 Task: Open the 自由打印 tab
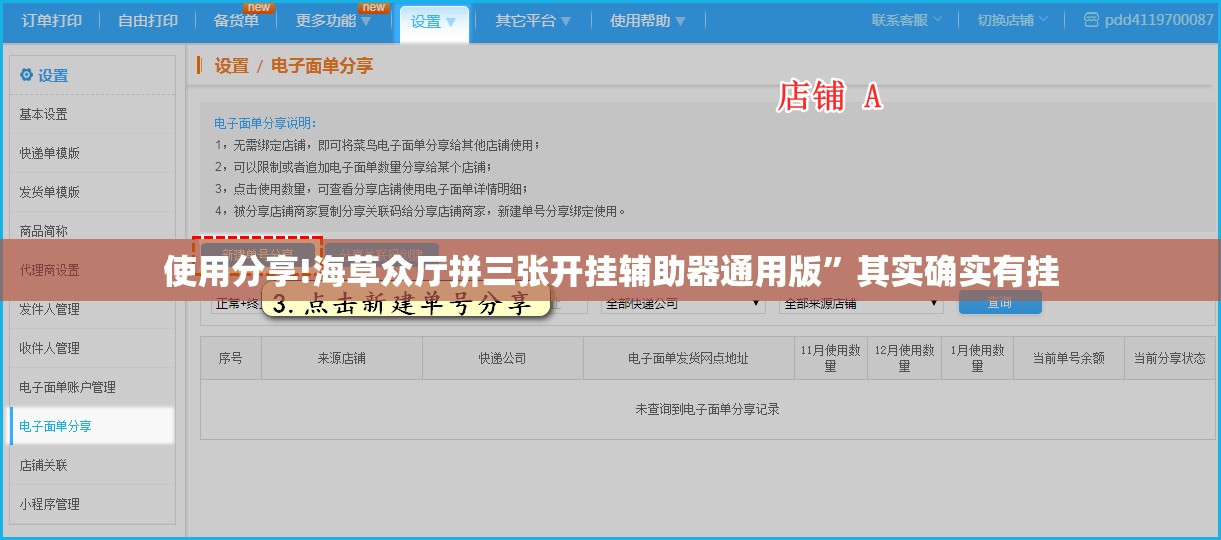147,20
